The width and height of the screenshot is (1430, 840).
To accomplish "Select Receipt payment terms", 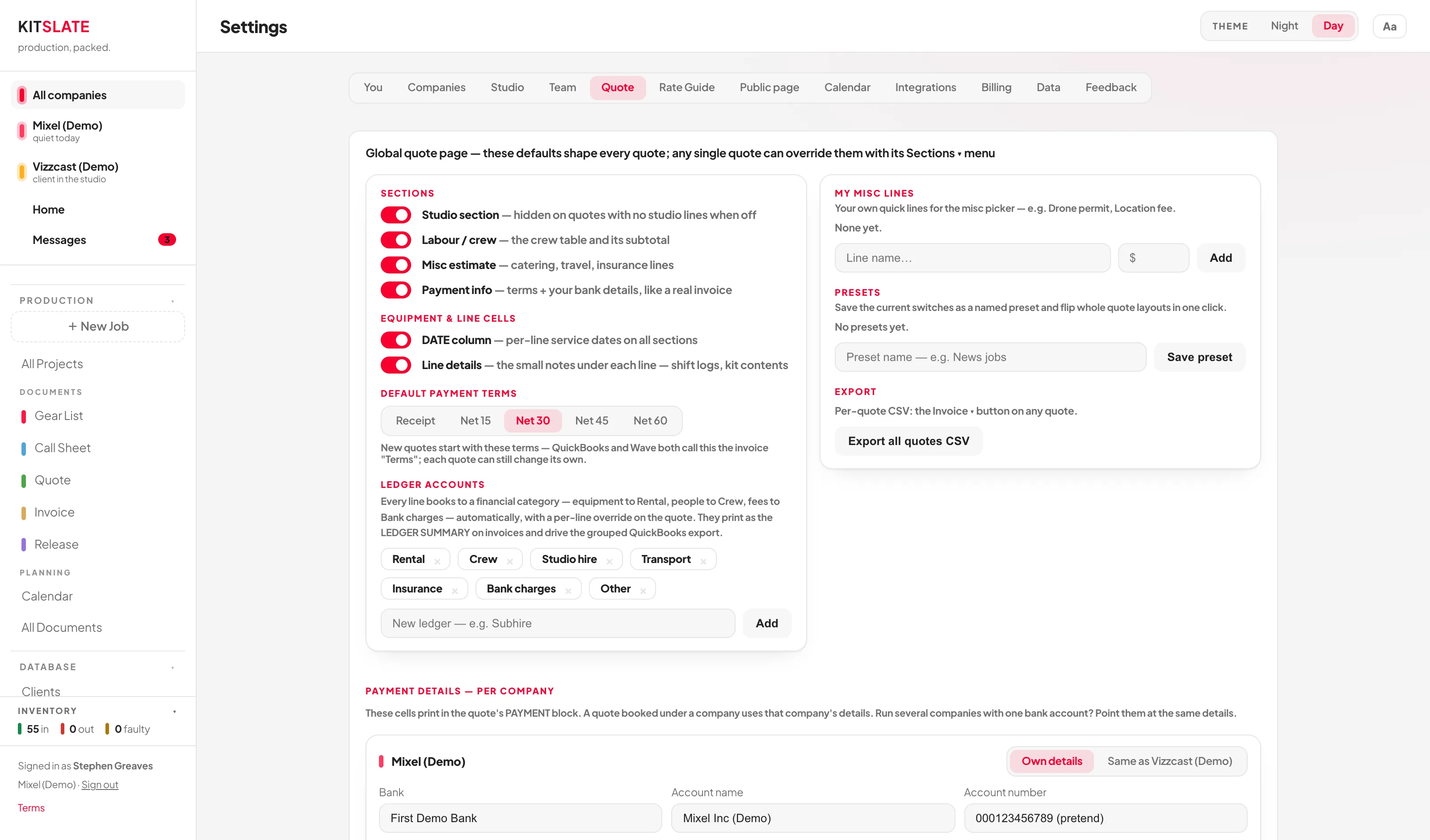I will pos(416,420).
